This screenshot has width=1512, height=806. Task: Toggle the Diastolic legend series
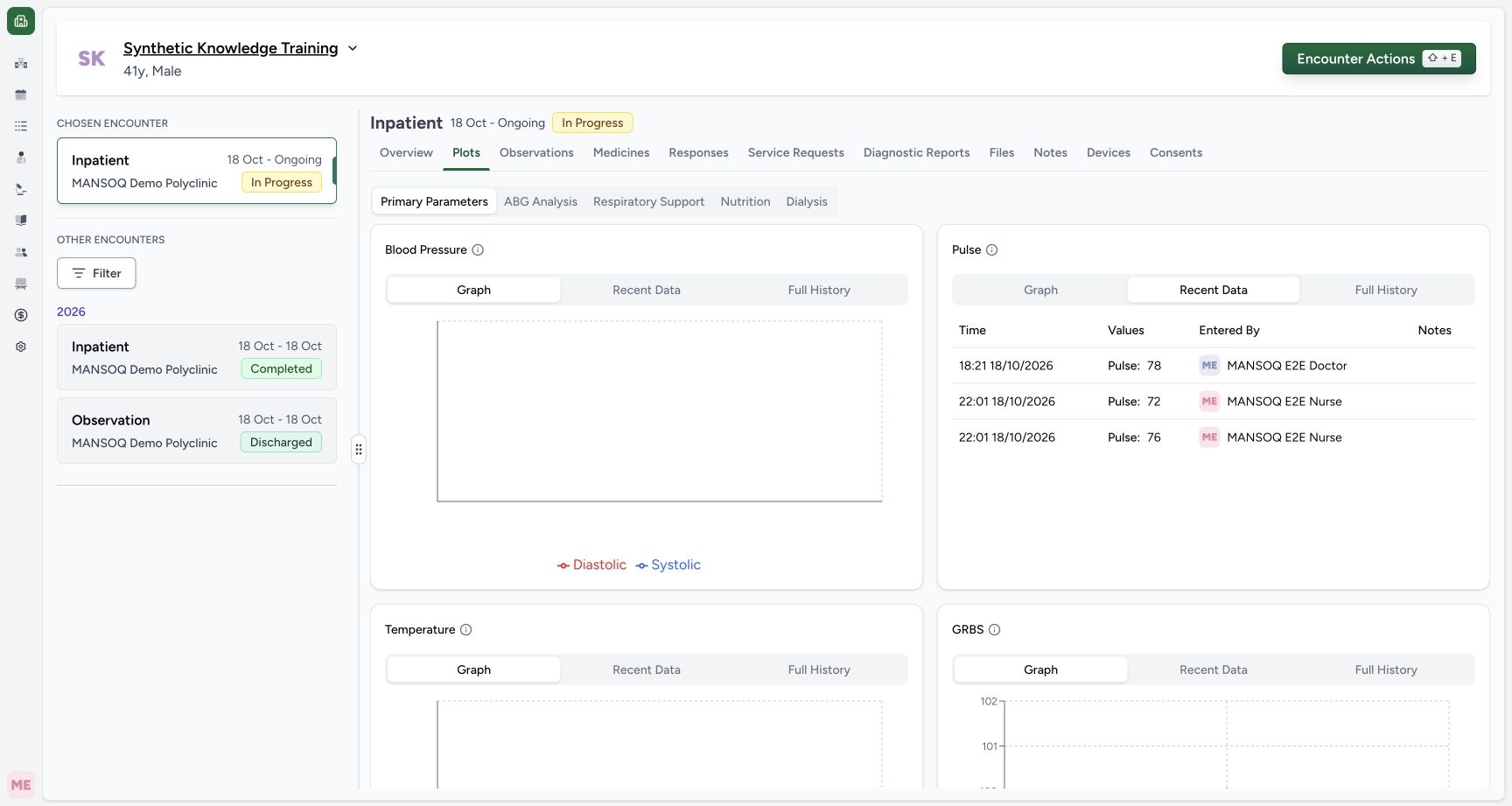click(592, 565)
